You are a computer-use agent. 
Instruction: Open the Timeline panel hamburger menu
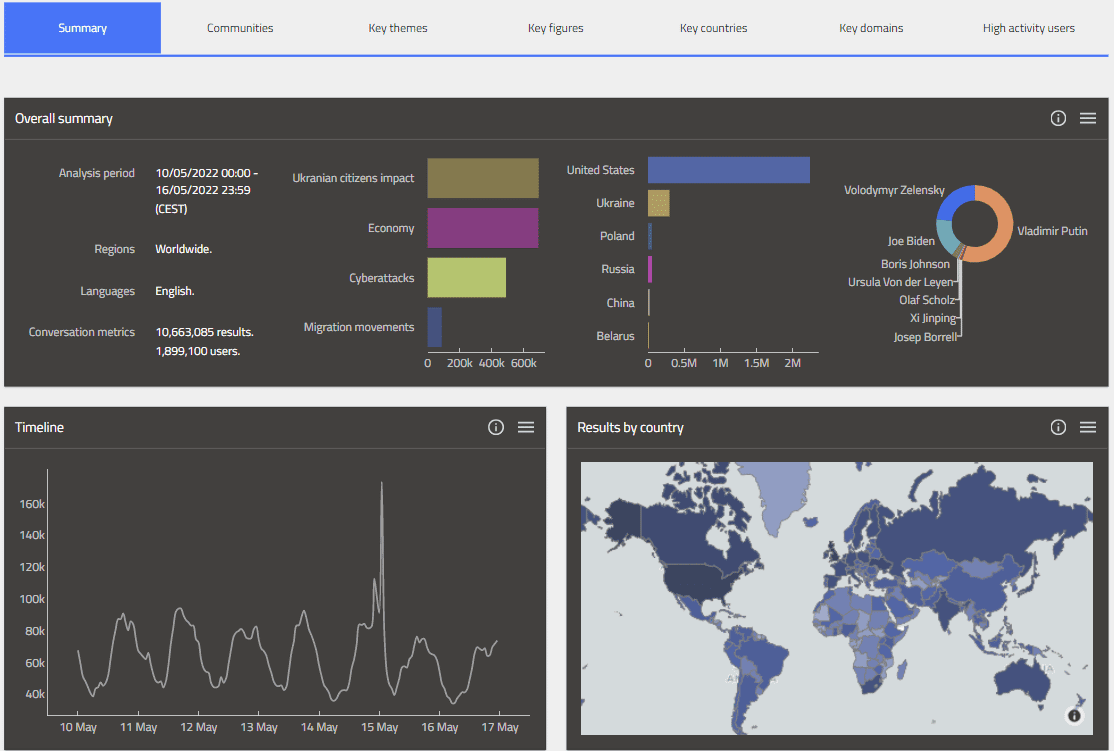tap(526, 427)
